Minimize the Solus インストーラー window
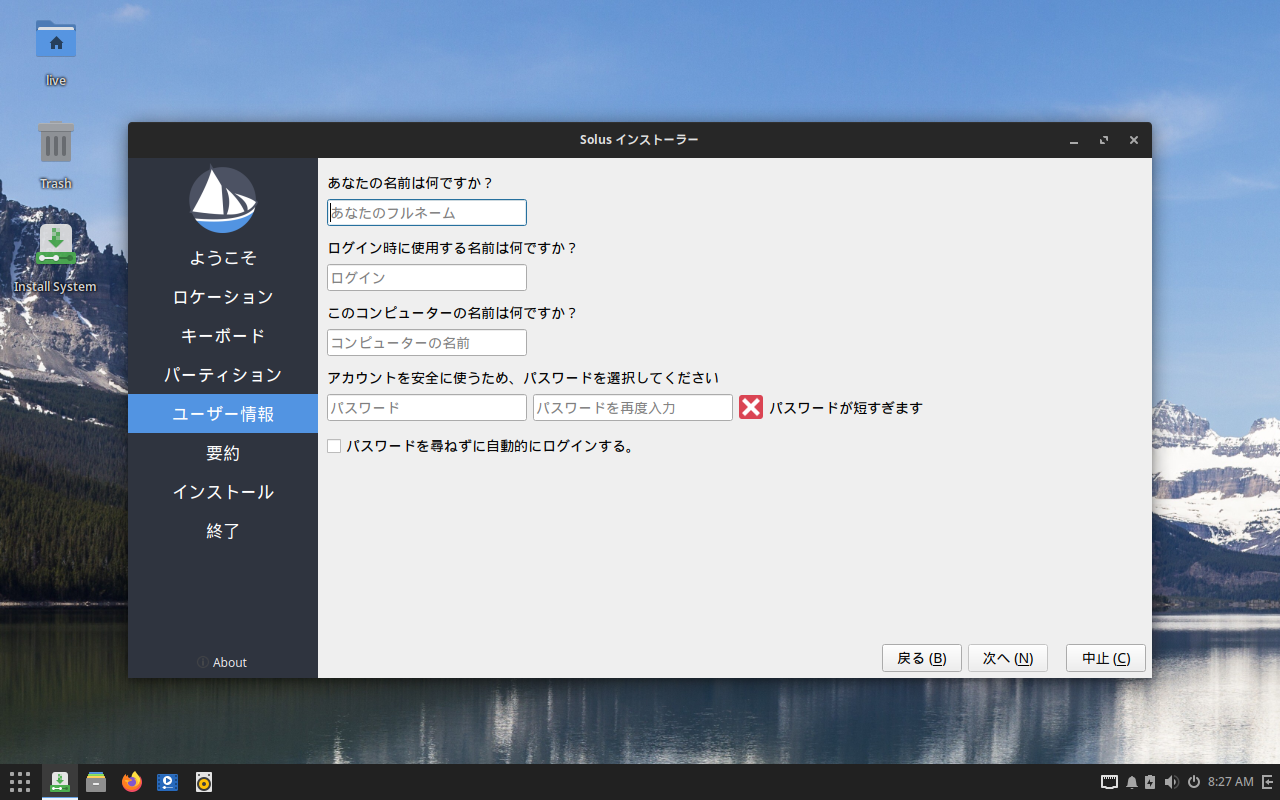 click(1074, 141)
